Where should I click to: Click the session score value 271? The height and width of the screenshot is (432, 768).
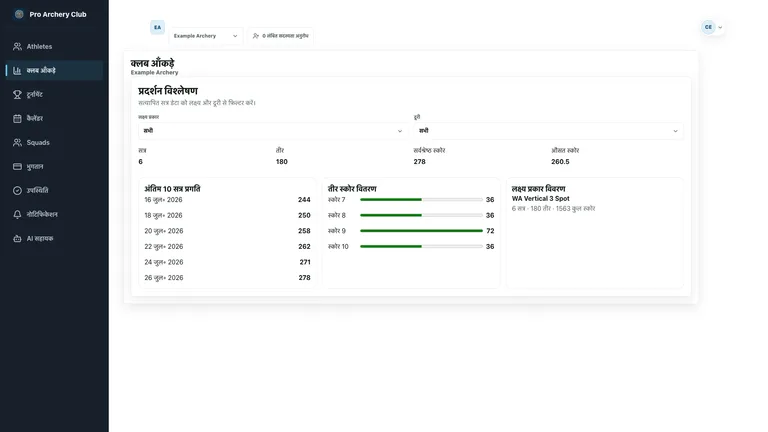click(305, 262)
